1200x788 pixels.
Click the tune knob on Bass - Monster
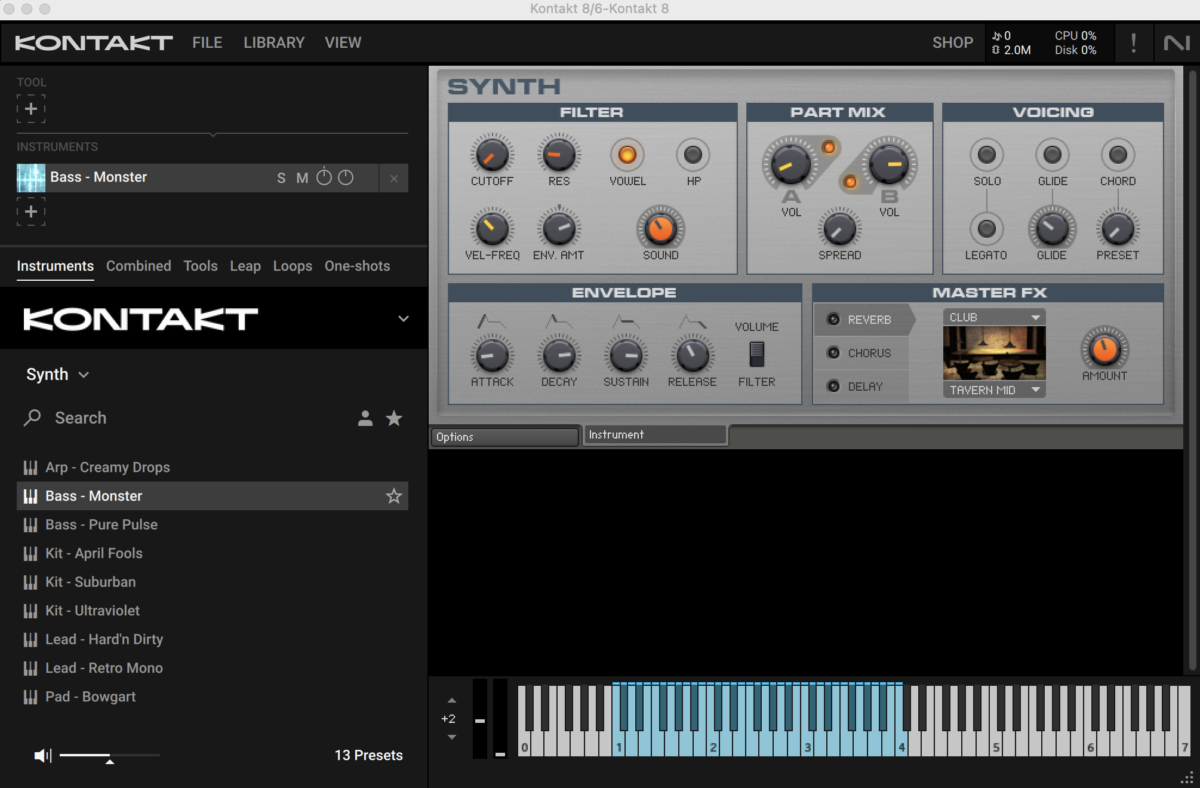coord(324,178)
